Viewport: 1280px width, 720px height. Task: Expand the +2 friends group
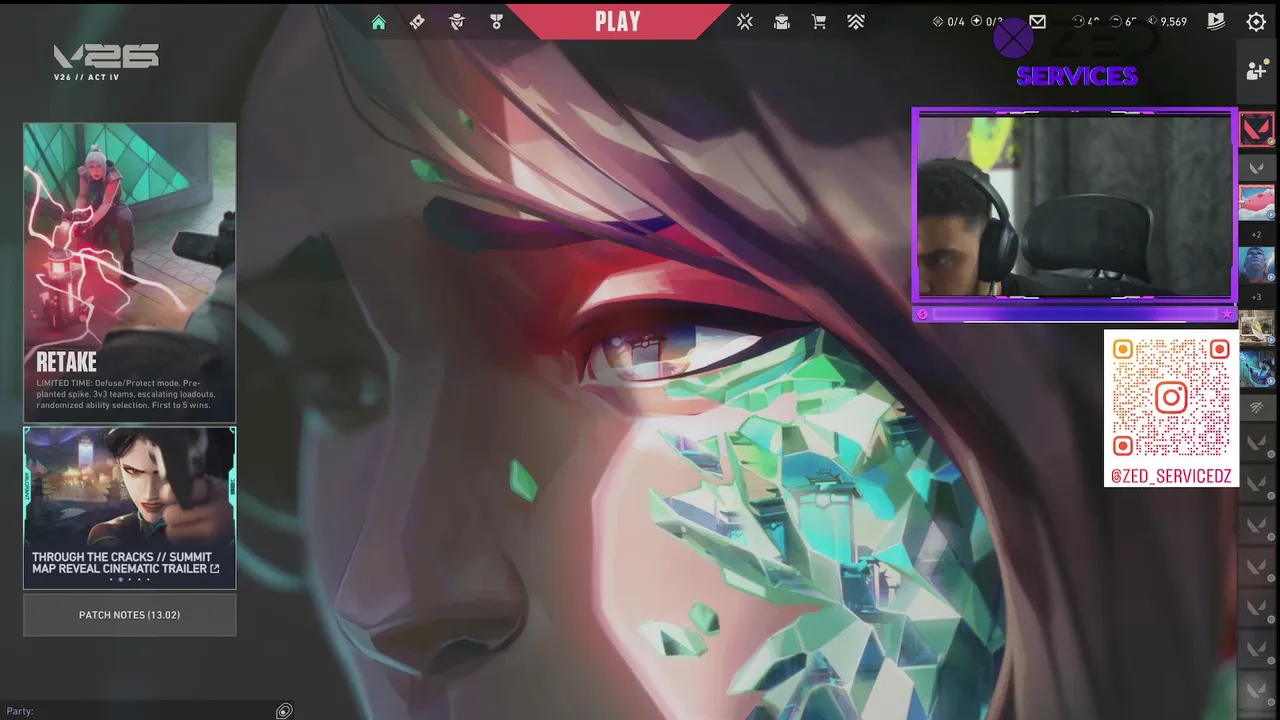click(x=1257, y=235)
